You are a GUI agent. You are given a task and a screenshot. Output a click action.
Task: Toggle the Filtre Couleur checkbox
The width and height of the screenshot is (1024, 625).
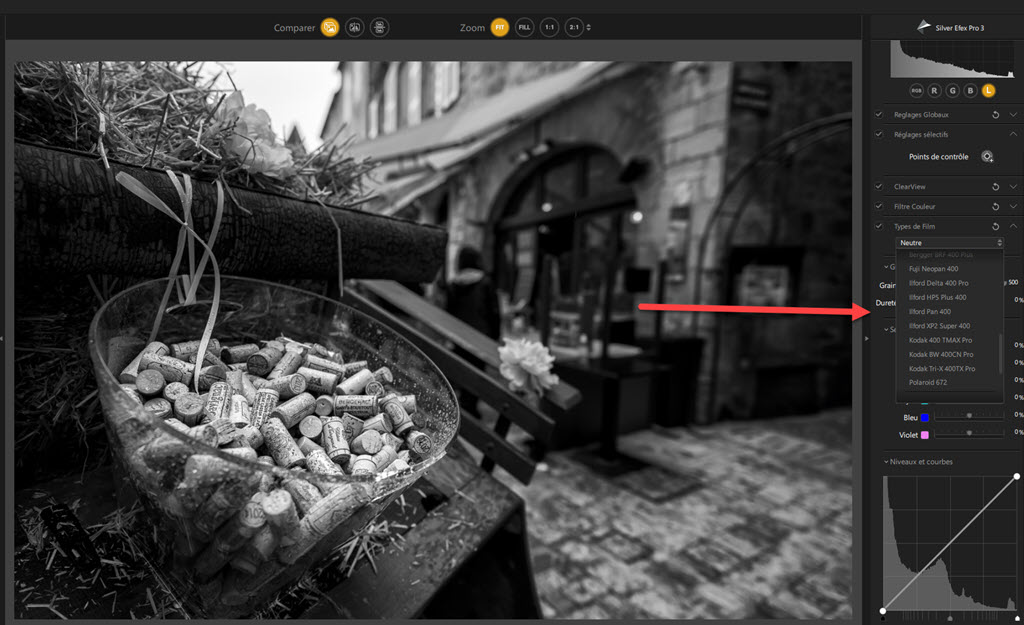tap(879, 206)
